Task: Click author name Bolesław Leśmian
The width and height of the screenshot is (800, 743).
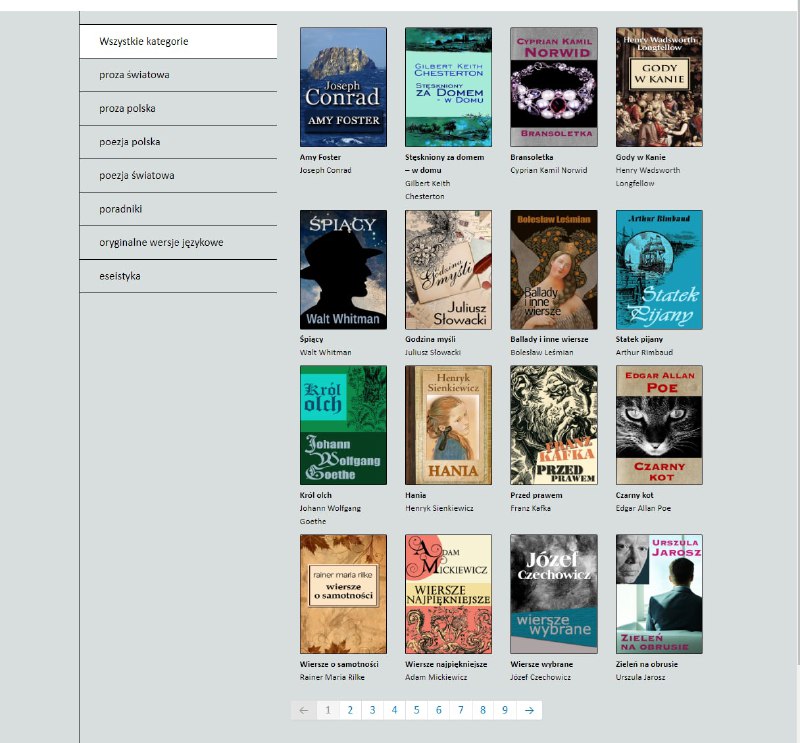Action: coord(541,353)
